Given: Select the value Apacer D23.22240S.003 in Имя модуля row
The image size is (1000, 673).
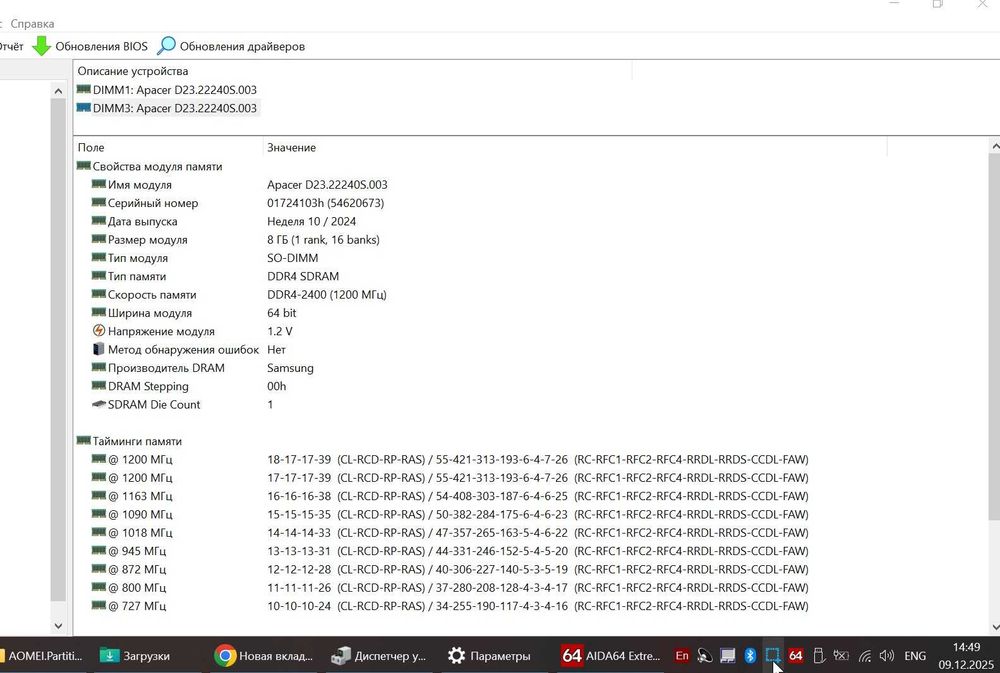Looking at the screenshot, I should (x=327, y=185).
